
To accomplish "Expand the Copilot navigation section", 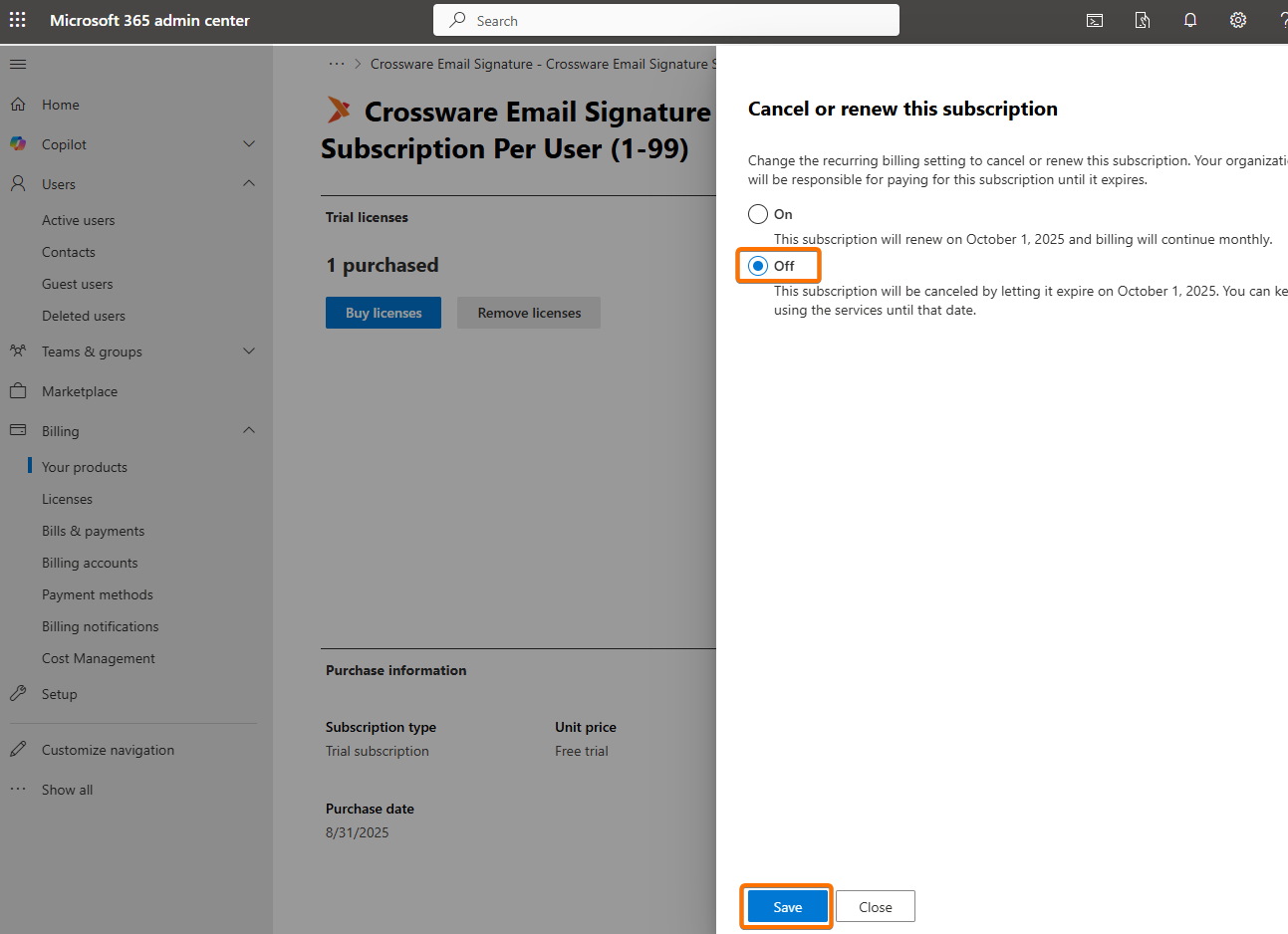I will coord(249,144).
